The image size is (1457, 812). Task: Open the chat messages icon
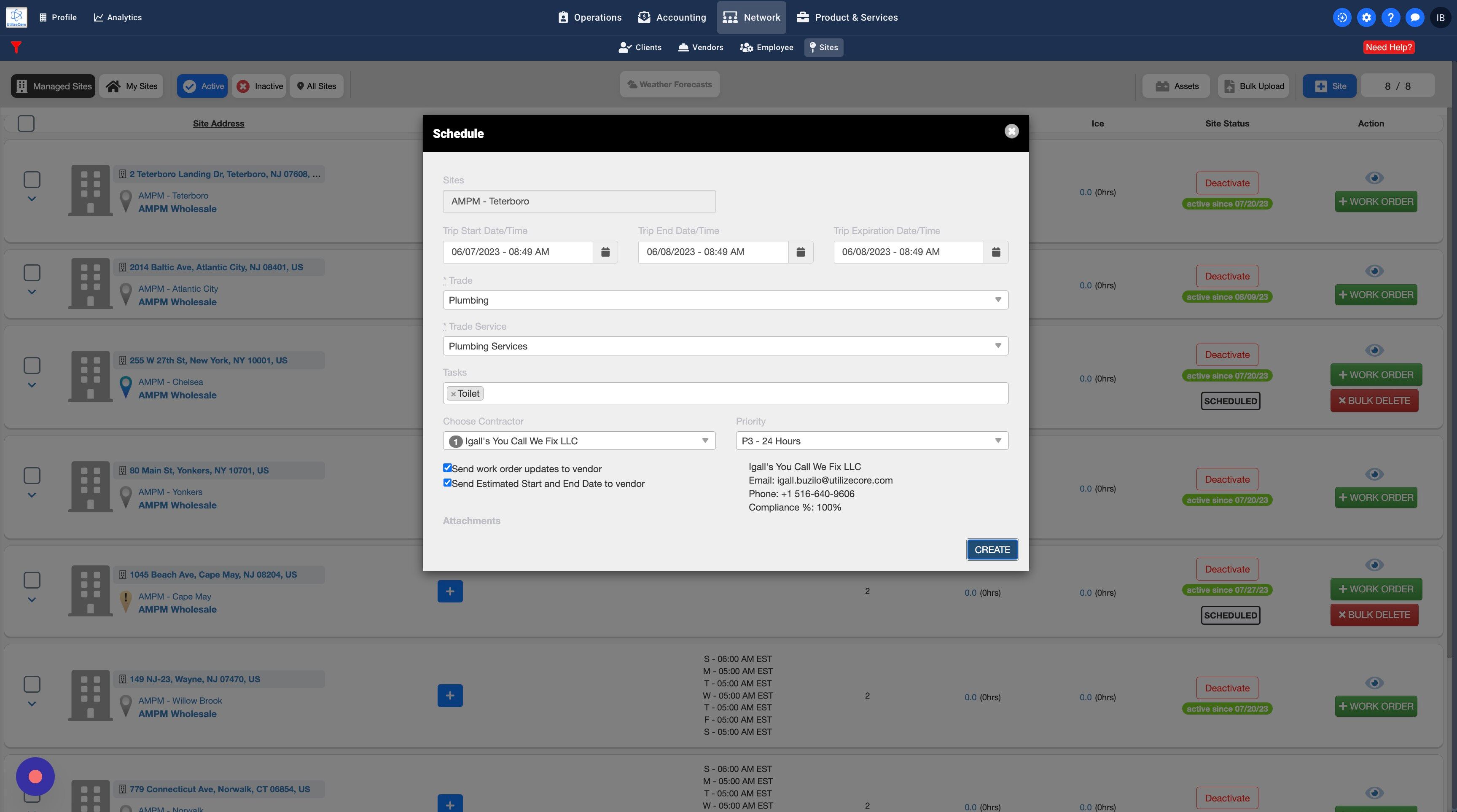(x=1414, y=18)
